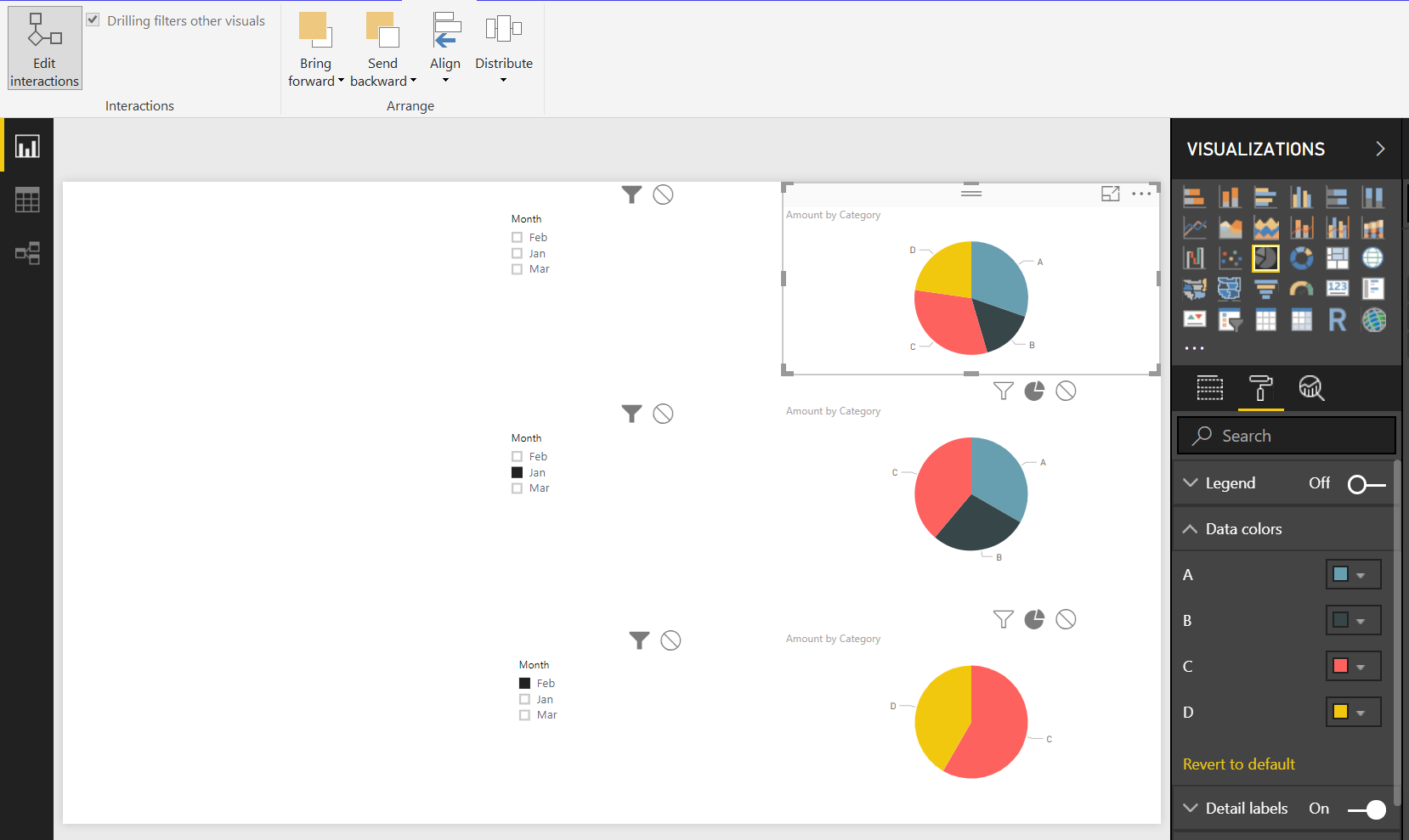Click the Revert to default link
Image resolution: width=1409 pixels, height=840 pixels.
tap(1239, 764)
